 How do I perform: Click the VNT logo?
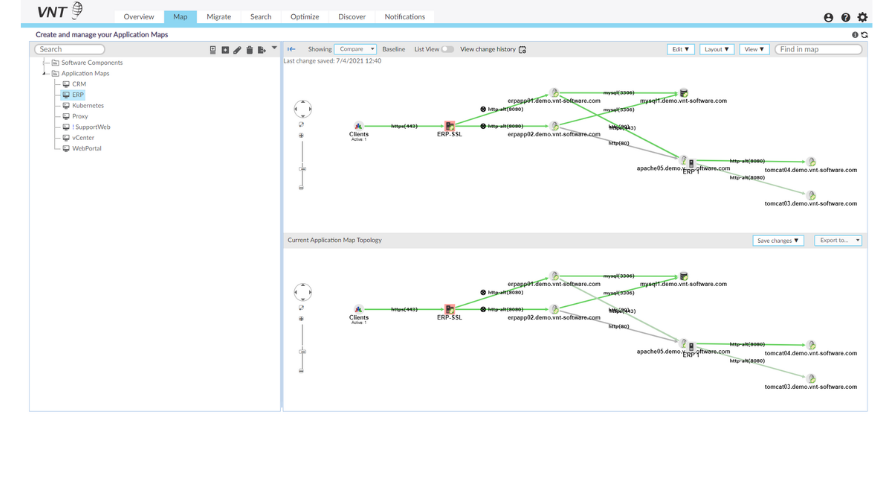60,11
